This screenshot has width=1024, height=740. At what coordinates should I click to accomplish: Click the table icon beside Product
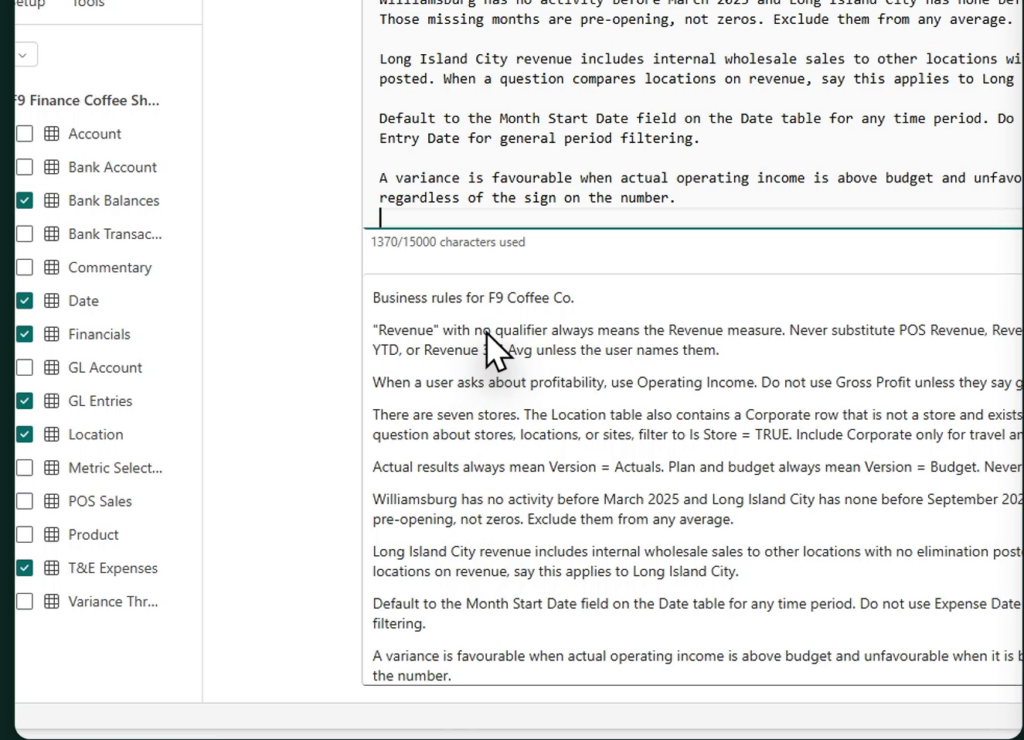pyautogui.click(x=52, y=534)
